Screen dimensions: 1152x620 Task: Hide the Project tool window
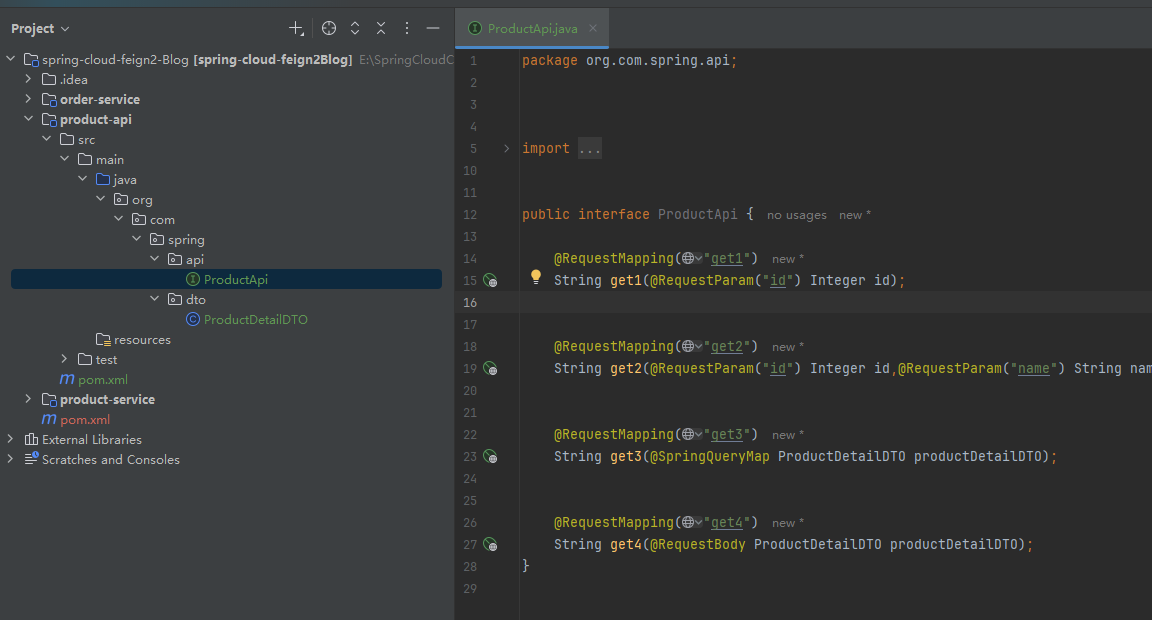433,29
